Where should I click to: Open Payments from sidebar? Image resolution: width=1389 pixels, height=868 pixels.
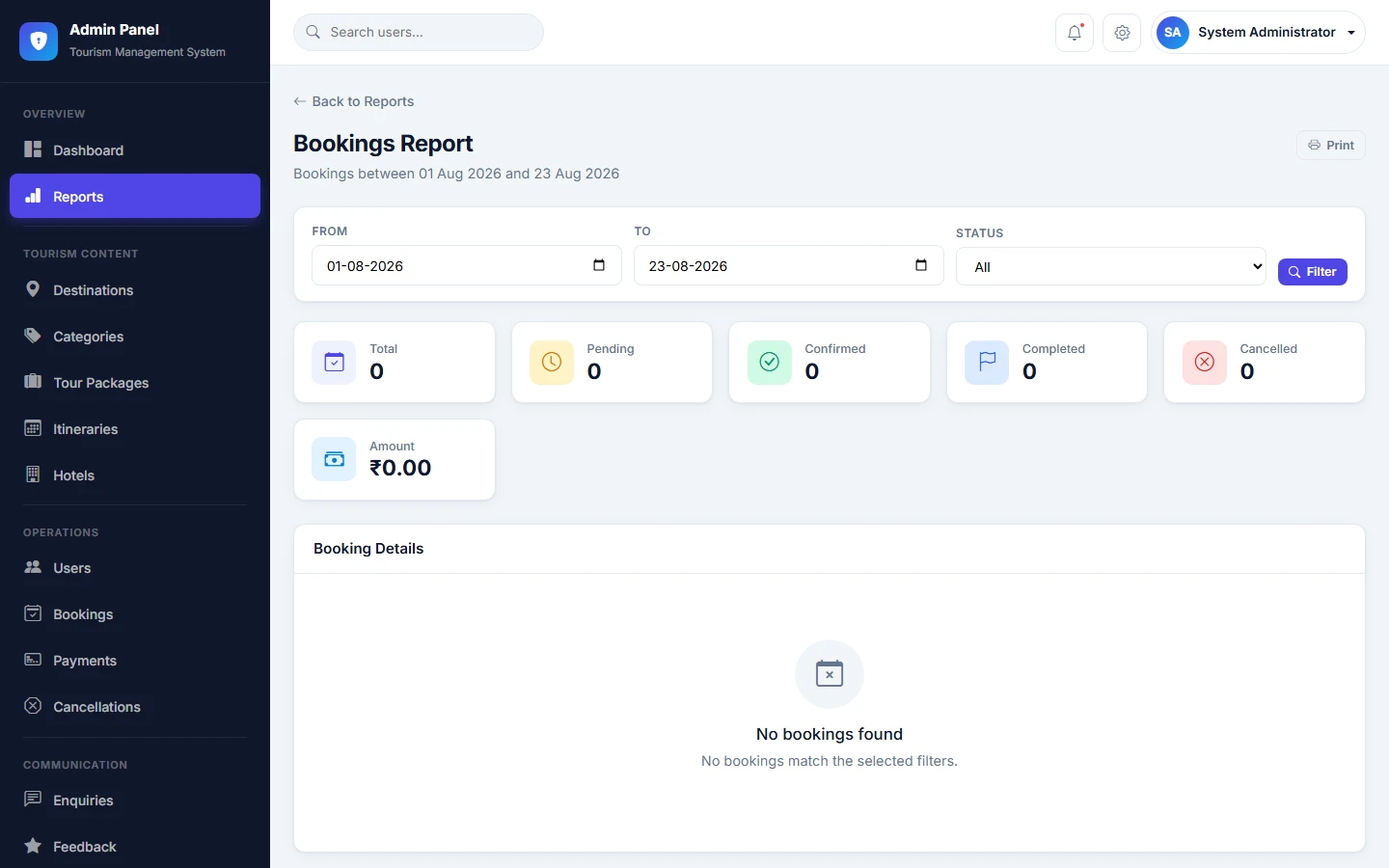pyautogui.click(x=135, y=661)
